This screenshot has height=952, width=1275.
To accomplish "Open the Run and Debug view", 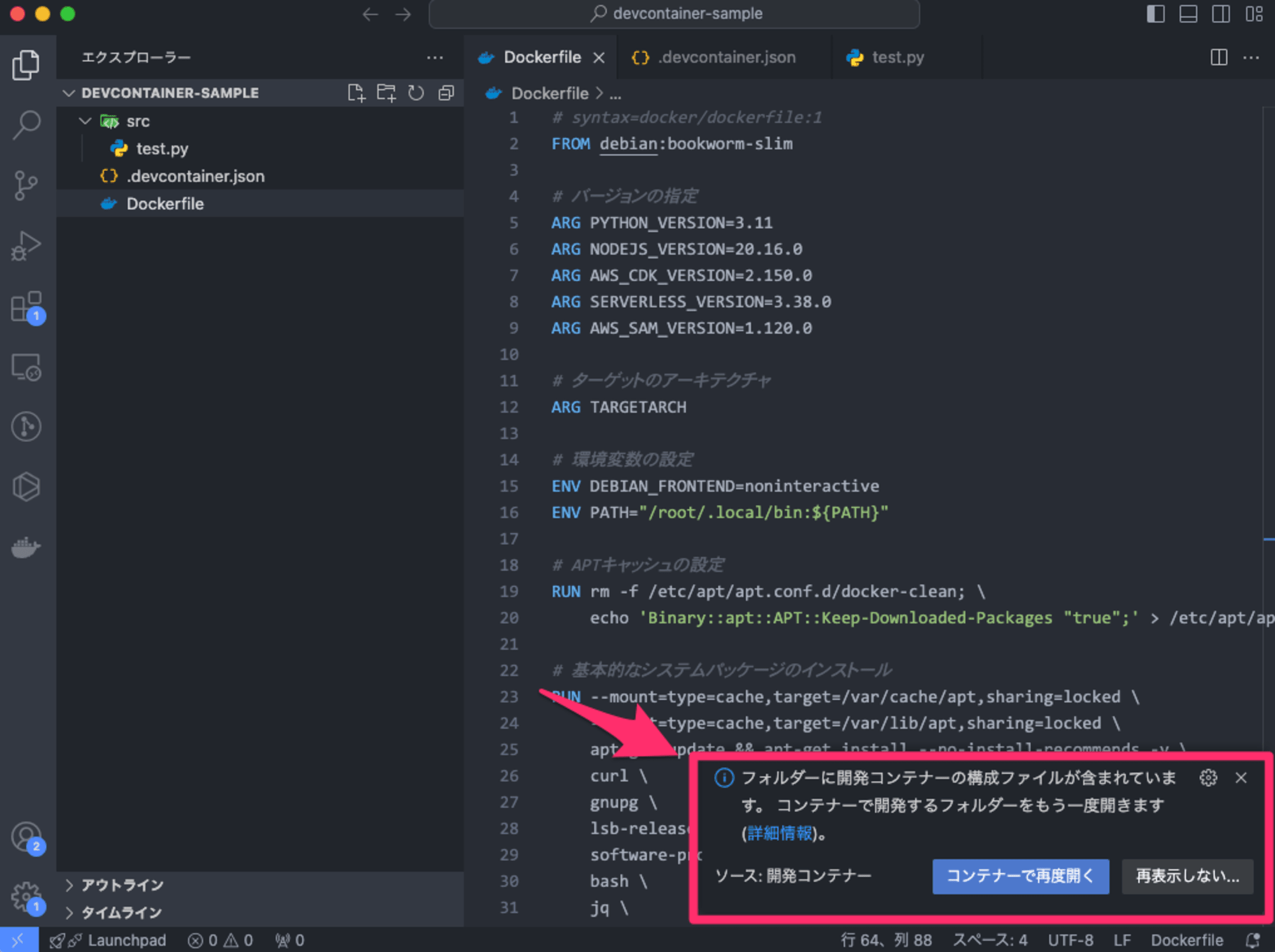I will (26, 245).
